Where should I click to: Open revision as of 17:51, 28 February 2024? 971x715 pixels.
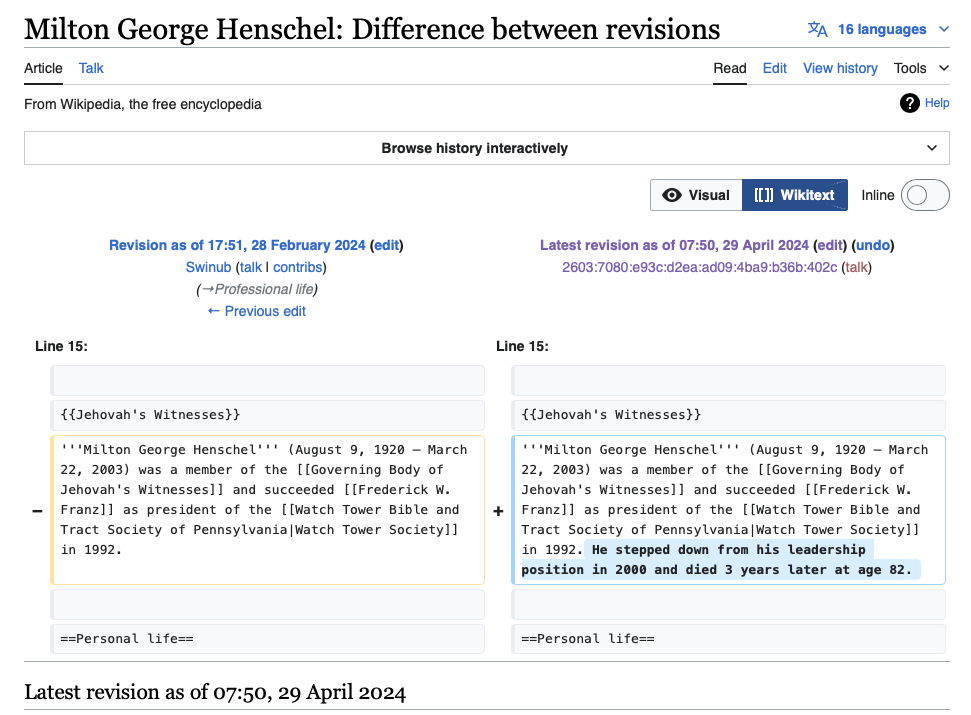(x=237, y=245)
